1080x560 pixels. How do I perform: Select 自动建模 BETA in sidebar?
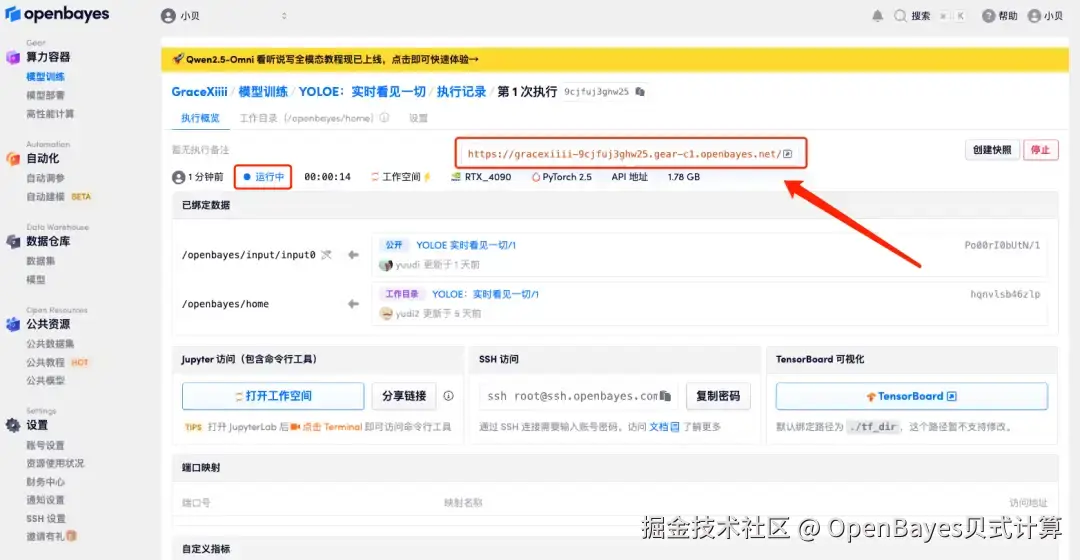pyautogui.click(x=59, y=196)
